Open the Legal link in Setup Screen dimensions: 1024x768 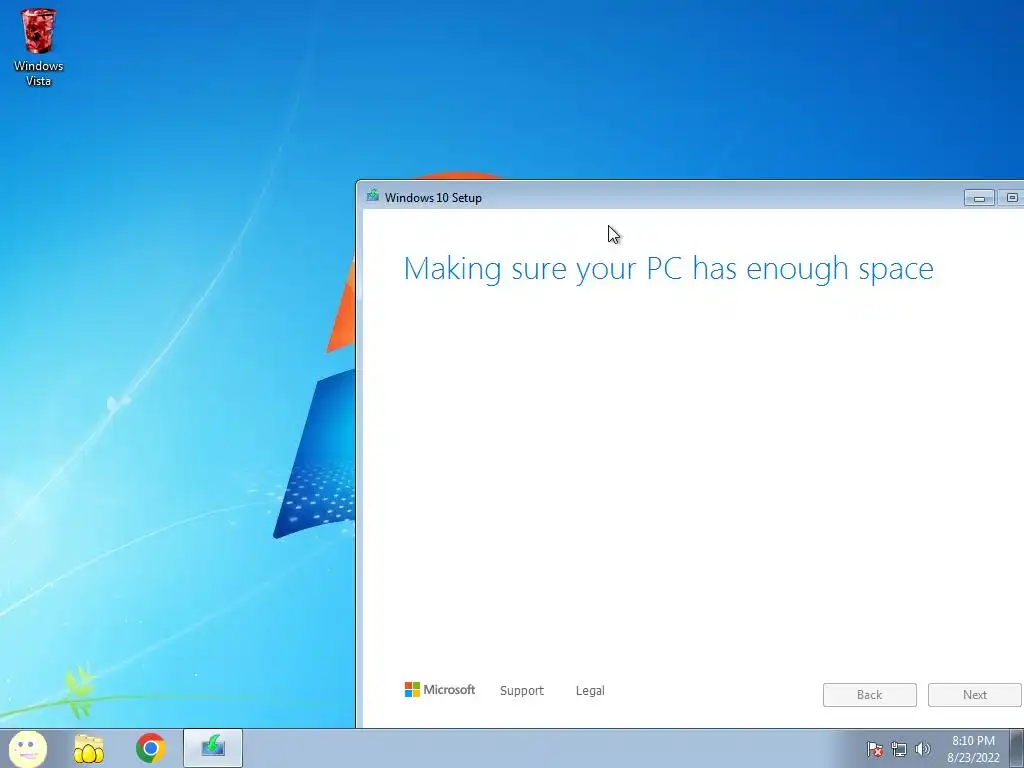tap(590, 691)
